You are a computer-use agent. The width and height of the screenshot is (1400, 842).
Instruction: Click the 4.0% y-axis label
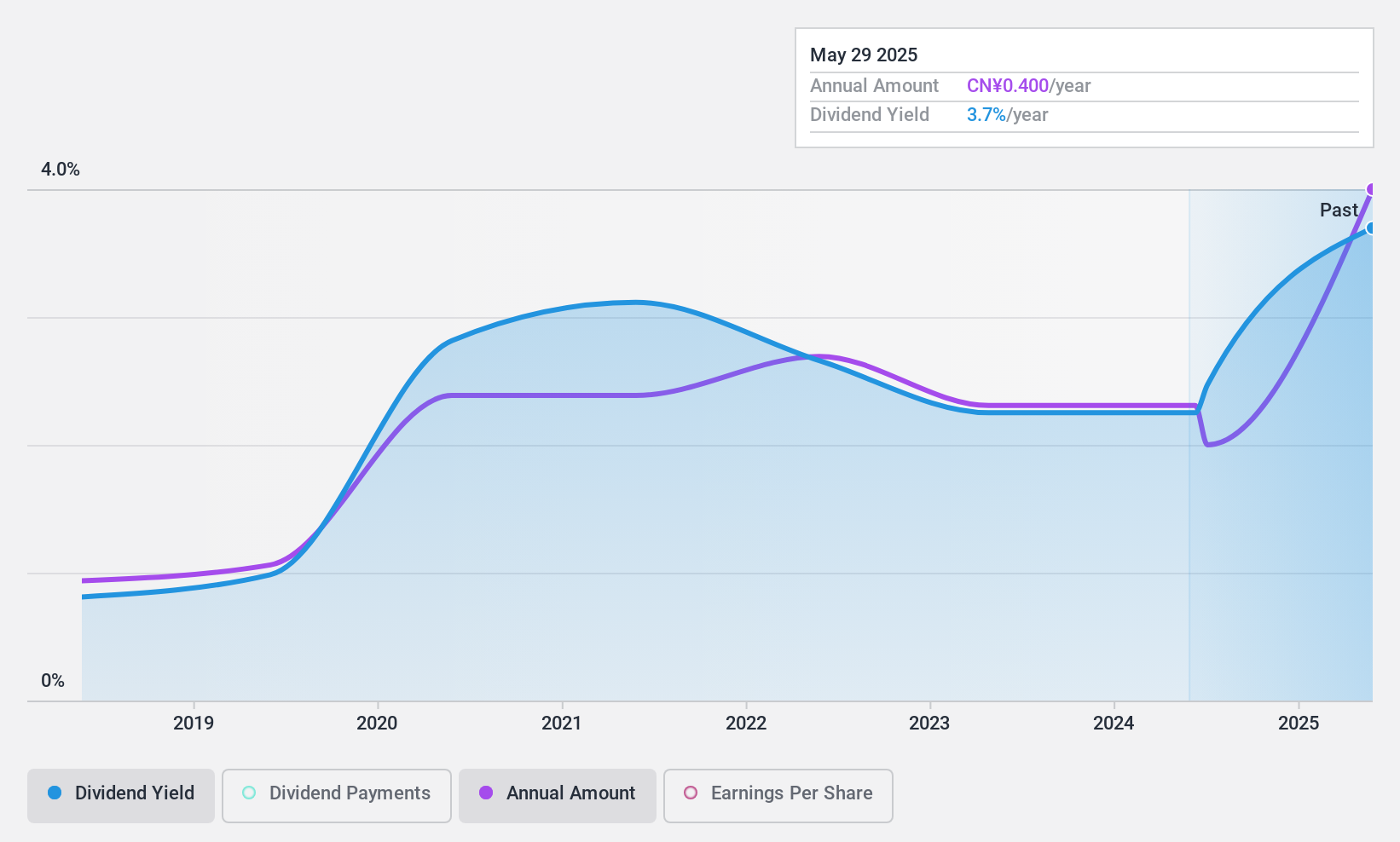point(61,170)
